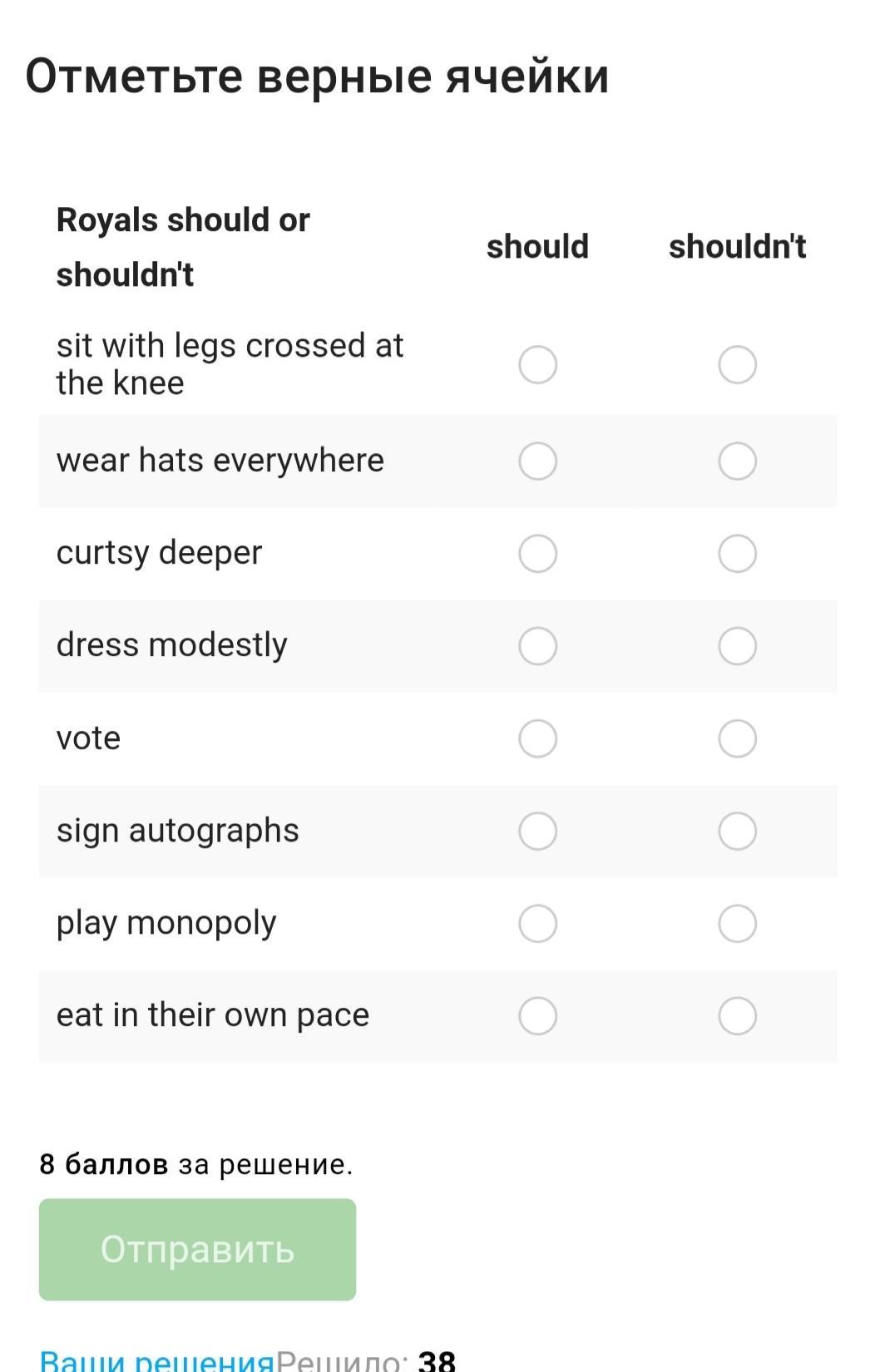Click the 'sign autographs' row label
This screenshot has height=1372, width=880.
177,831
